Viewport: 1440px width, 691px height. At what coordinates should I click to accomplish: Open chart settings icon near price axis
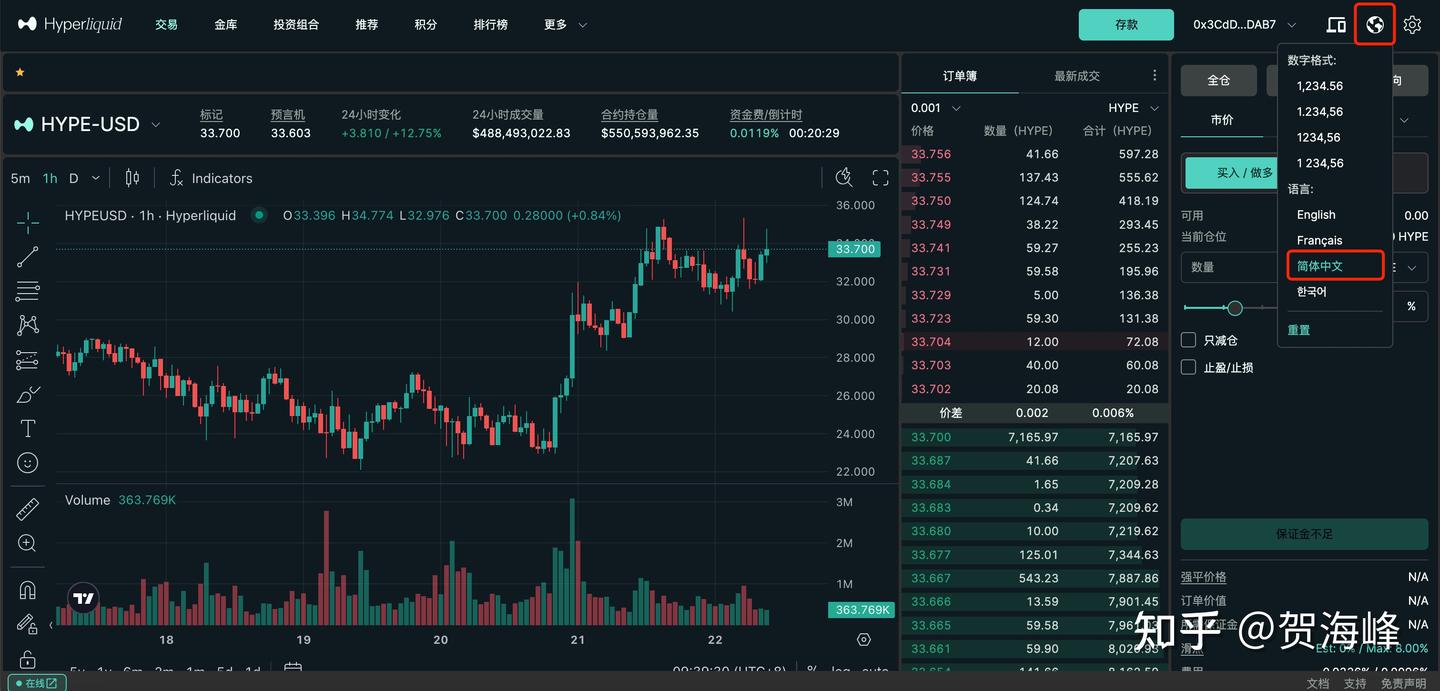tap(864, 640)
